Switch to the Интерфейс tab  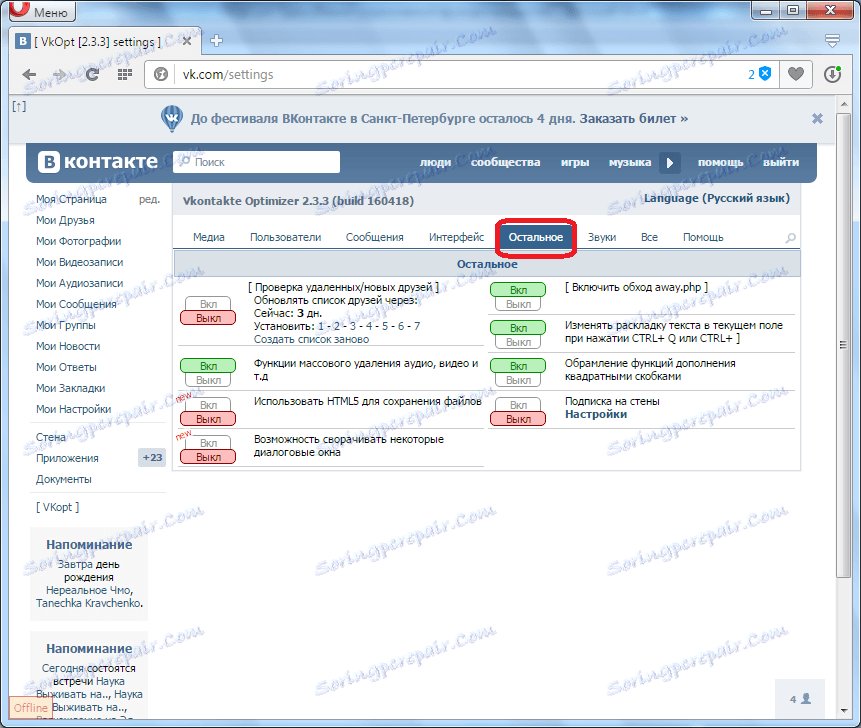tap(456, 237)
